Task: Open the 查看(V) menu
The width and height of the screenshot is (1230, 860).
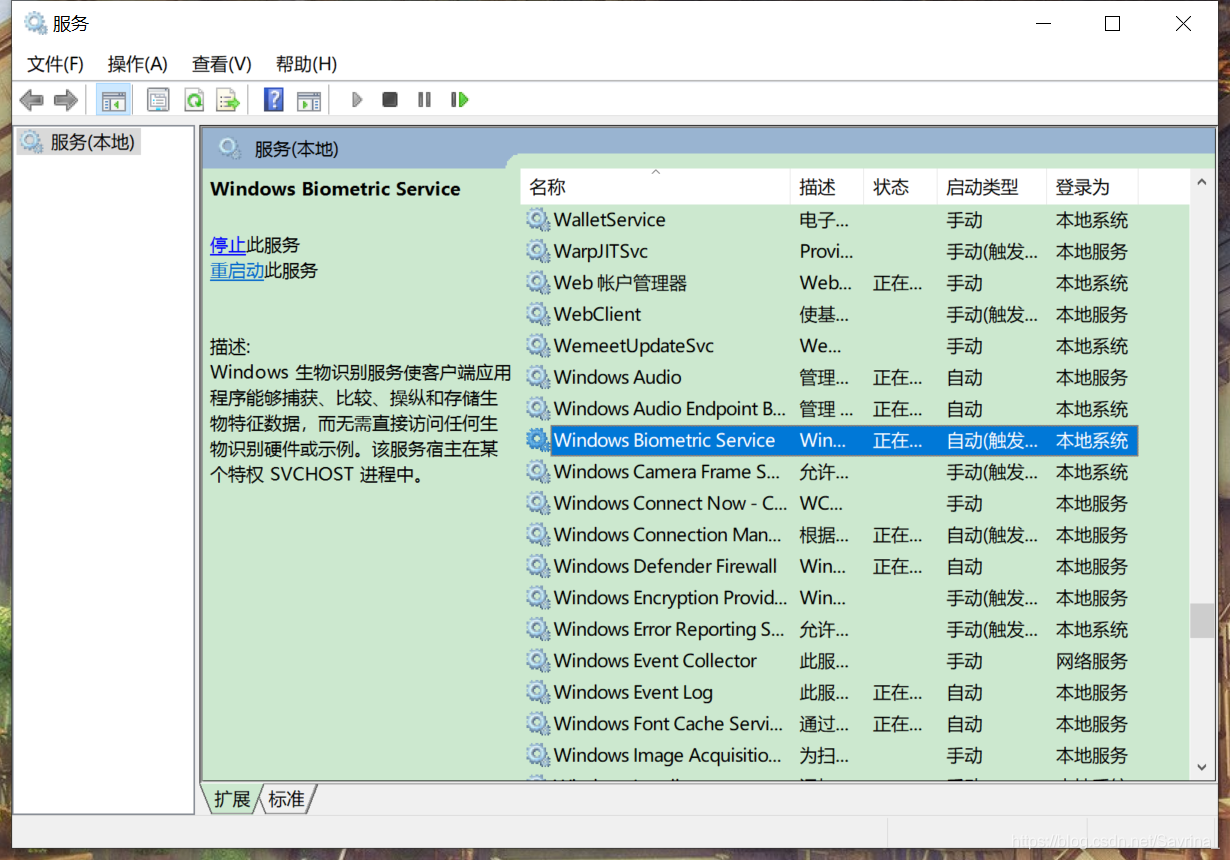Action: [222, 64]
